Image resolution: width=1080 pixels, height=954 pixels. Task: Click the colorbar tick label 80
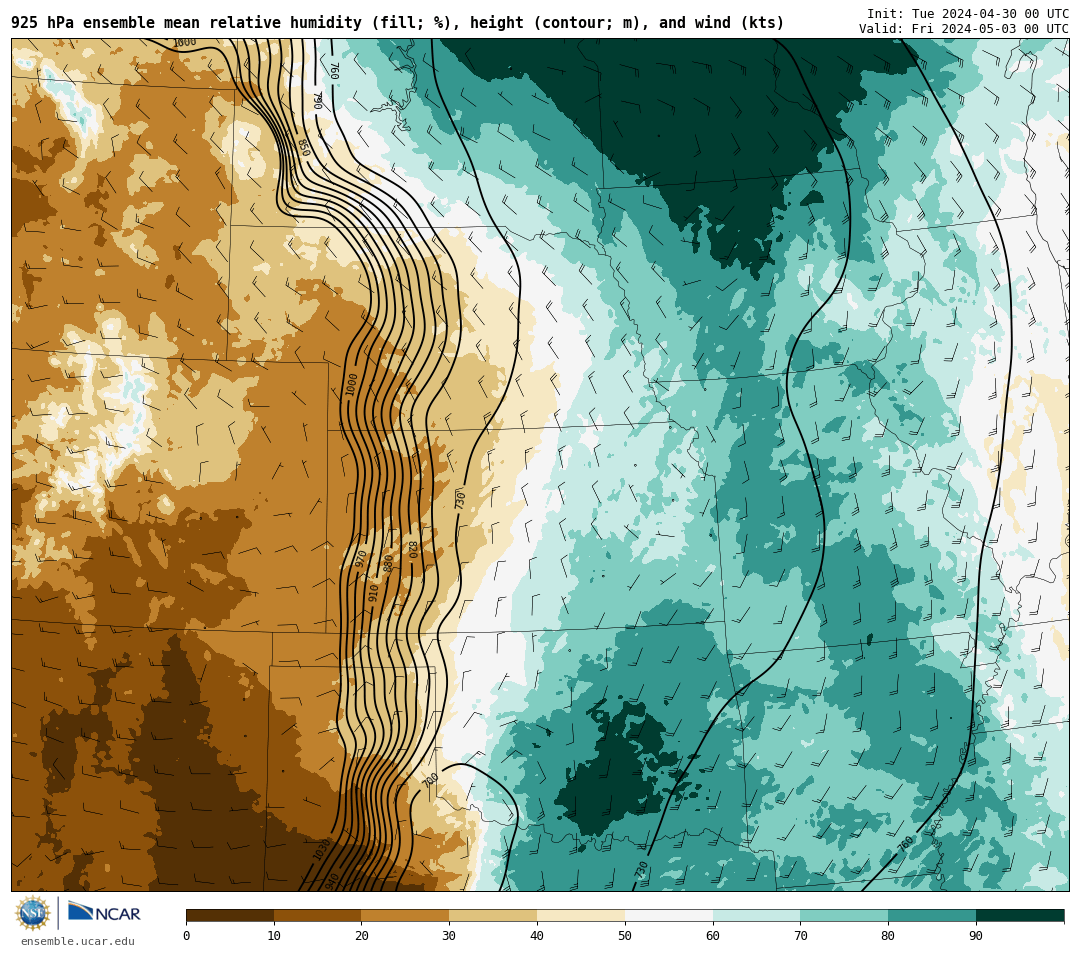tap(888, 935)
